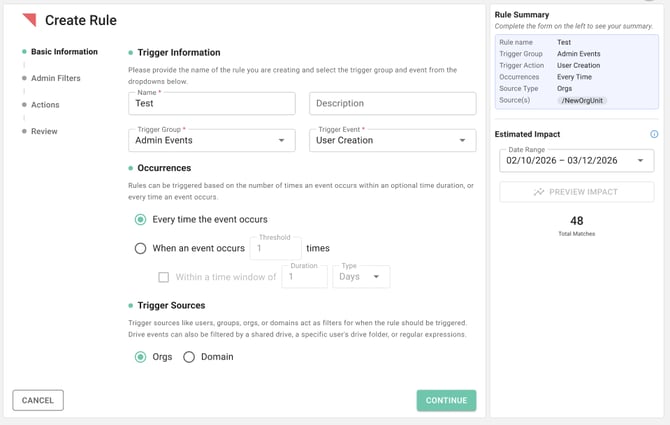Click the Preview Impact button
Viewport: 670px width, 425px height.
[576, 192]
